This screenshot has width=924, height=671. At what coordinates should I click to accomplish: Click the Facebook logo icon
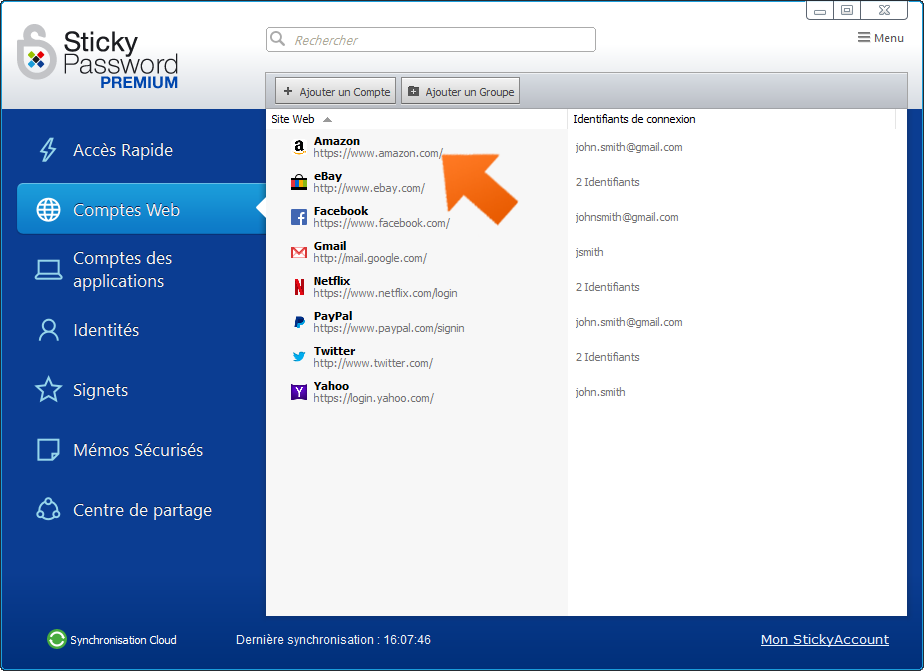click(x=299, y=217)
